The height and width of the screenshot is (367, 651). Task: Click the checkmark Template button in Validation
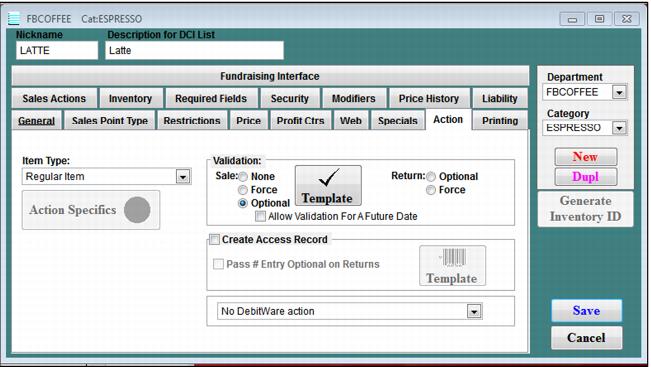[x=328, y=186]
